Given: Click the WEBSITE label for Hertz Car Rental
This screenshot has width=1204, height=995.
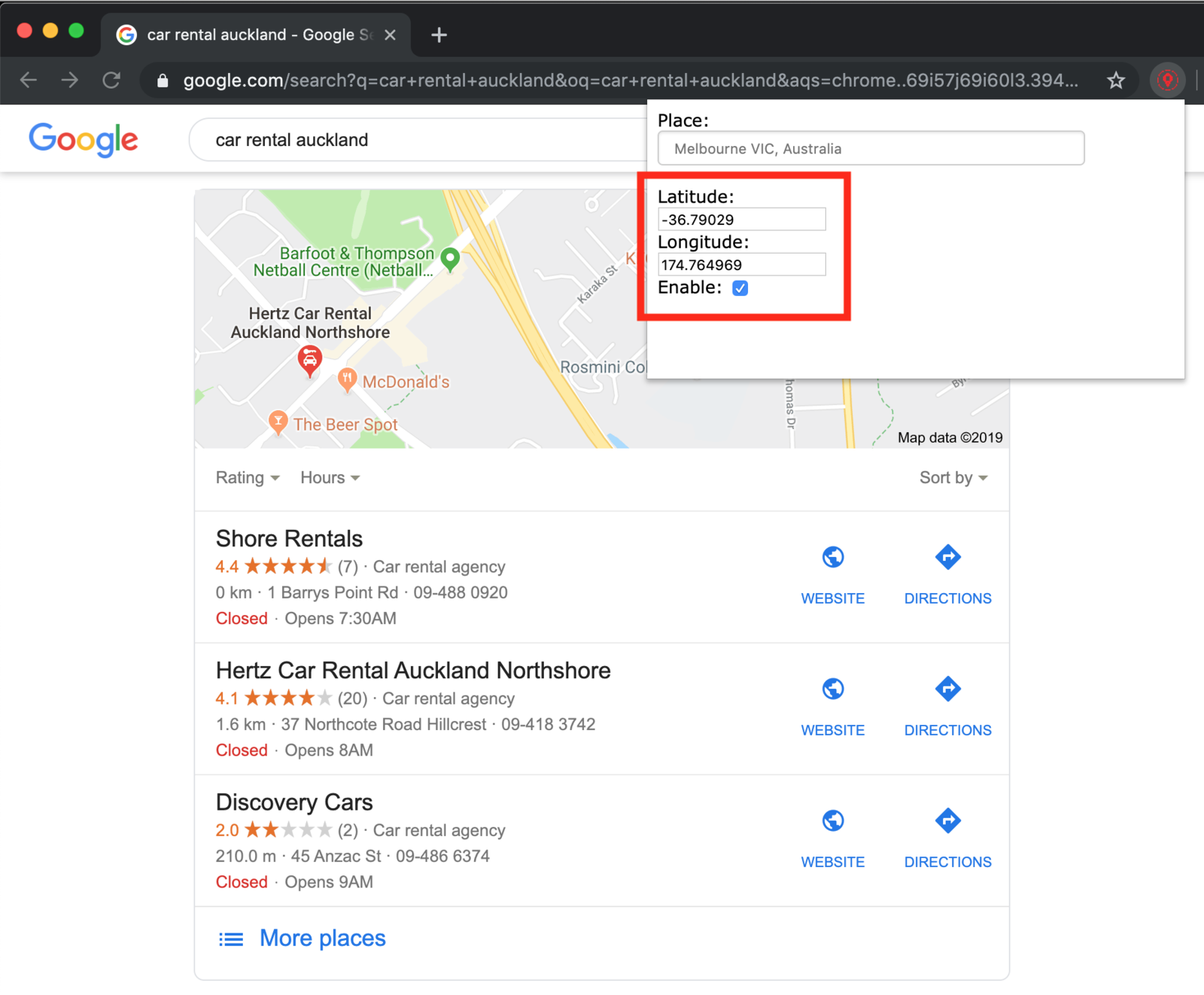Looking at the screenshot, I should point(833,730).
